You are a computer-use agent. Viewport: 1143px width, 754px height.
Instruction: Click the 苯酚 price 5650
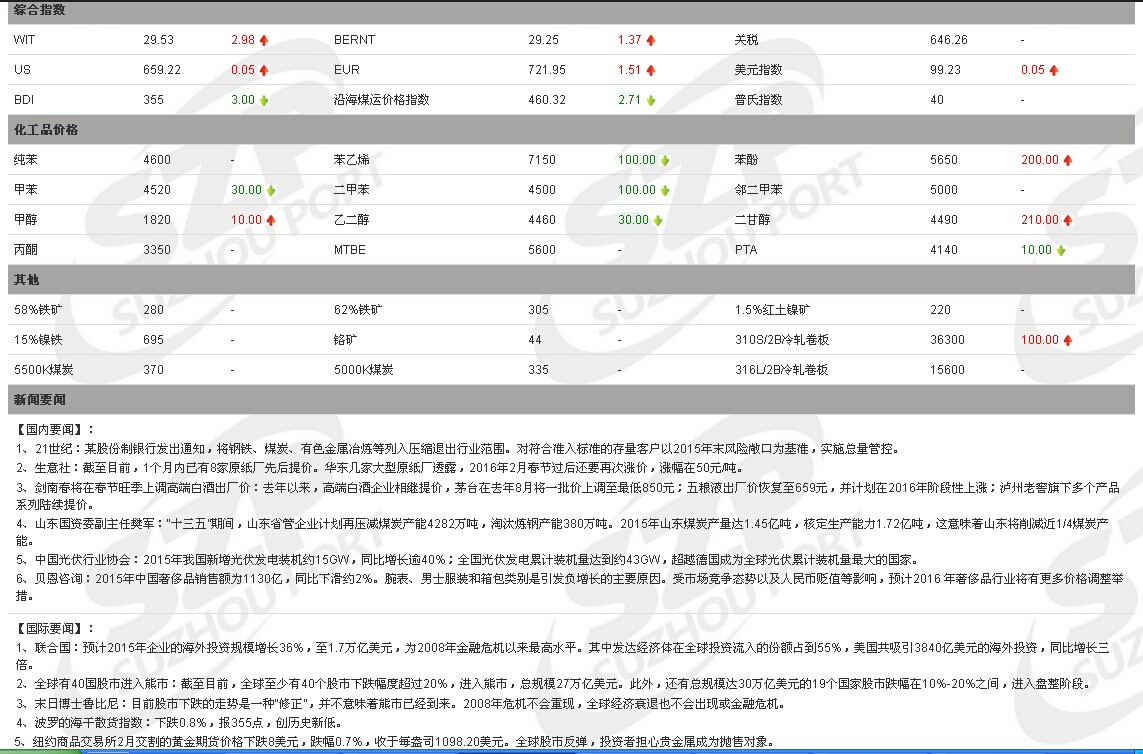click(x=944, y=160)
